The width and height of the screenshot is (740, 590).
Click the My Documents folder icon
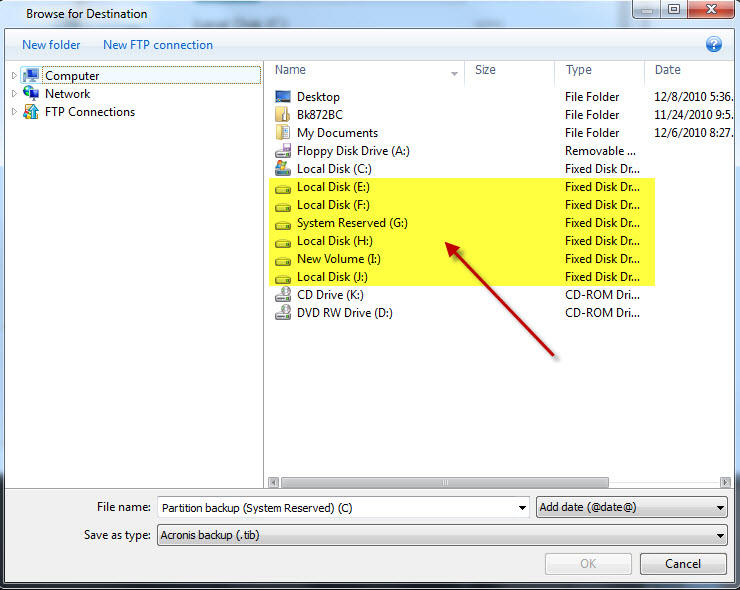[x=283, y=133]
